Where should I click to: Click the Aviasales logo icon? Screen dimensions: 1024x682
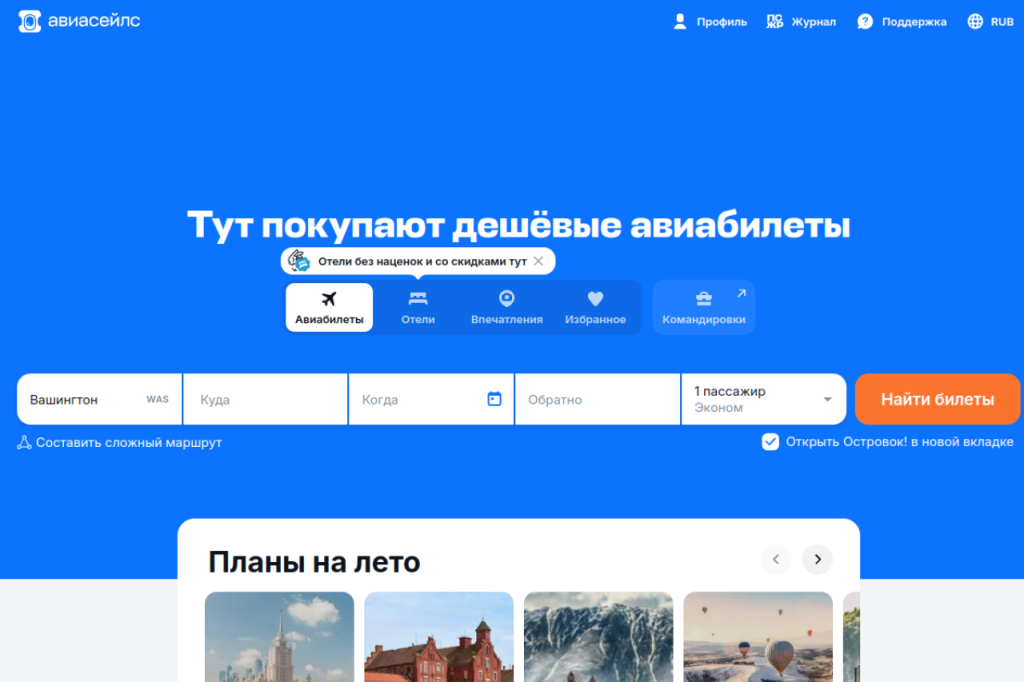[x=29, y=21]
